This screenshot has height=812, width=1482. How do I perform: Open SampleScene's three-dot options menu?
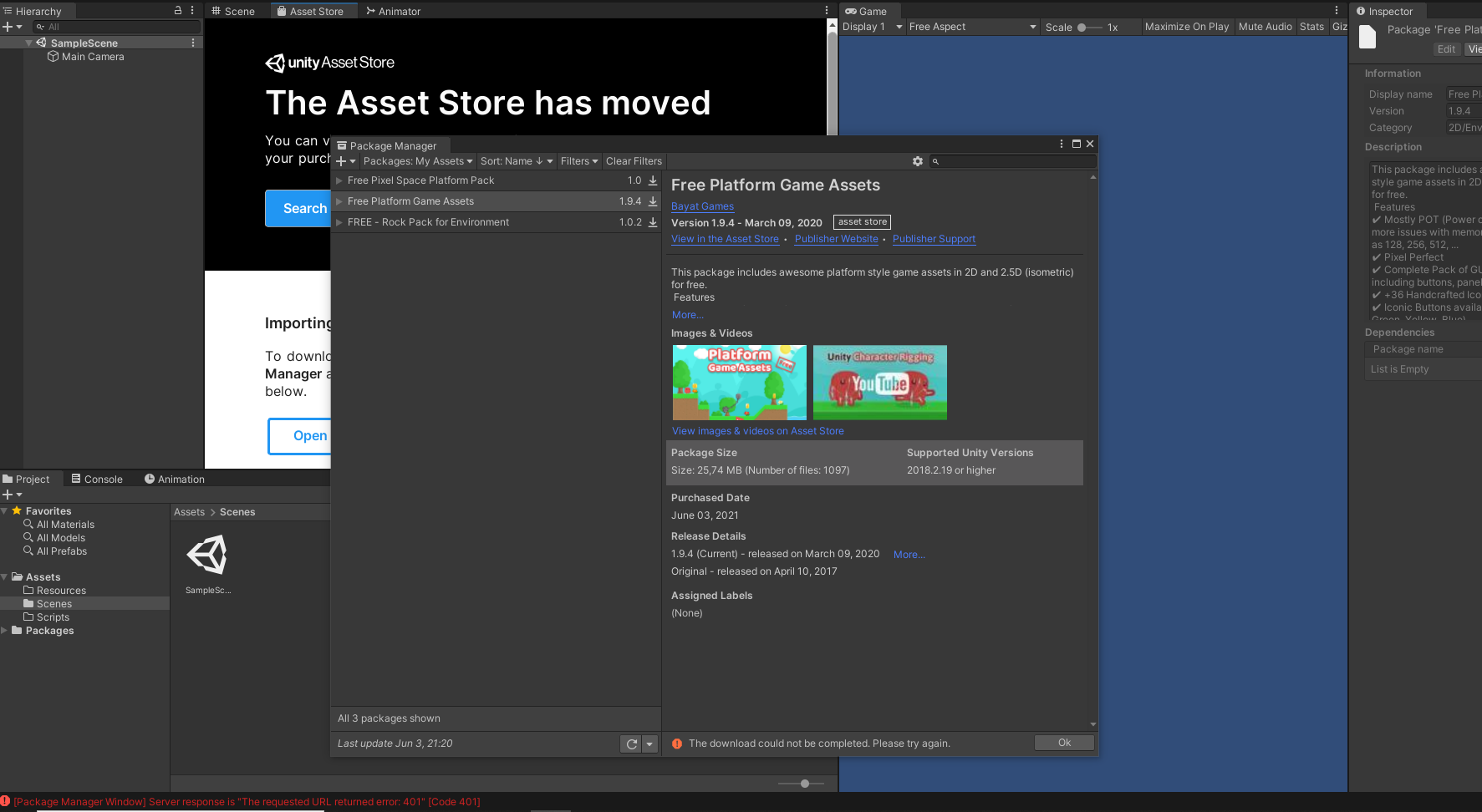[x=193, y=43]
